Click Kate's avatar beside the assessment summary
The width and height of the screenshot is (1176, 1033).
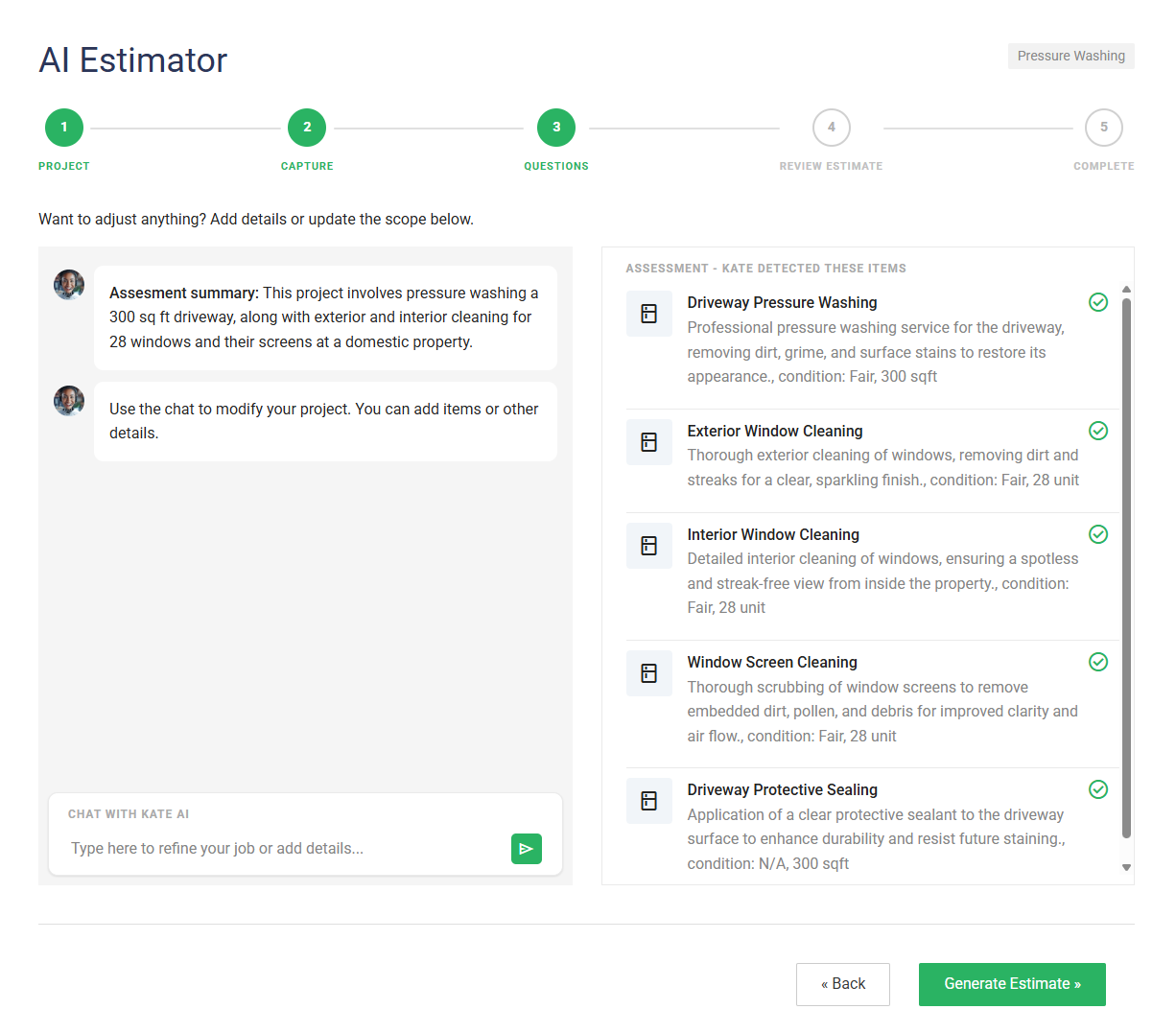coord(69,285)
